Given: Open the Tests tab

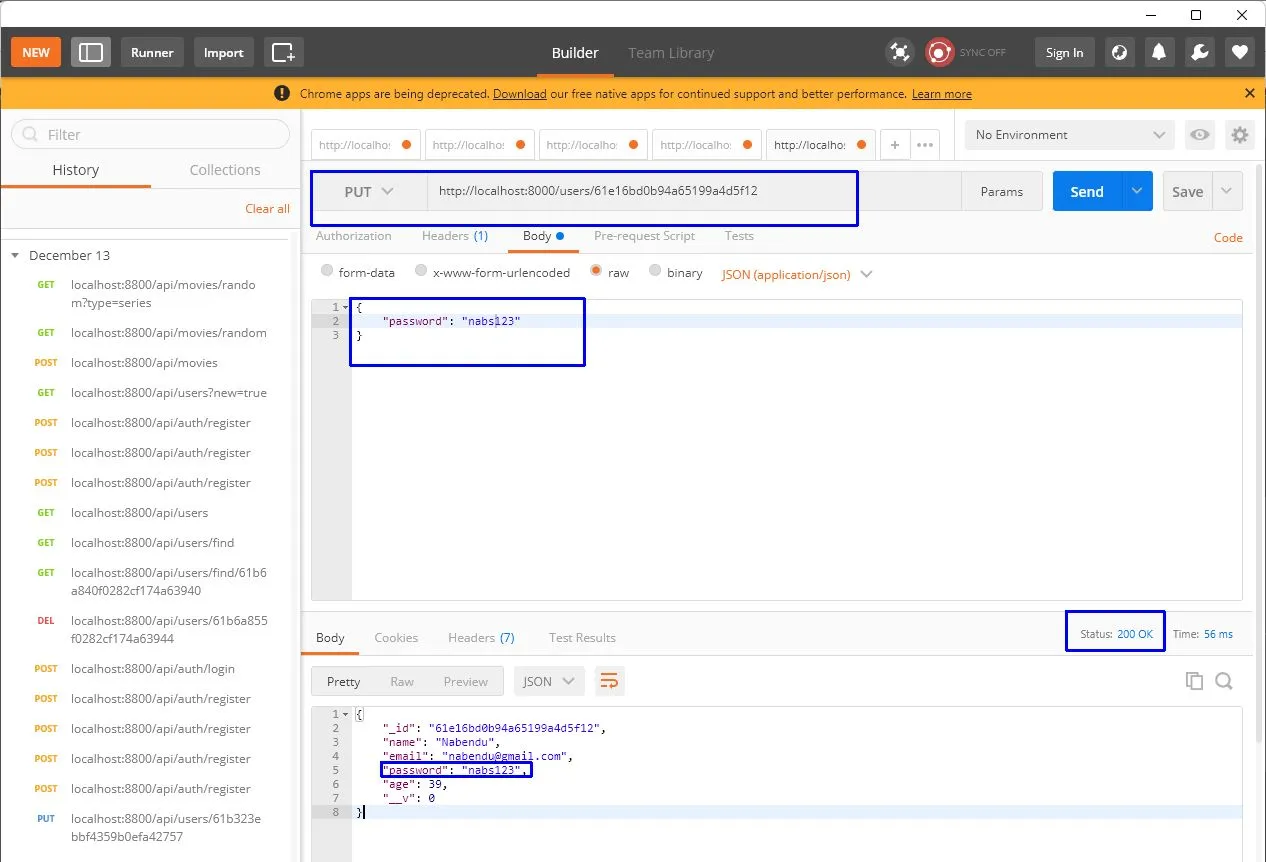Looking at the screenshot, I should pos(739,236).
